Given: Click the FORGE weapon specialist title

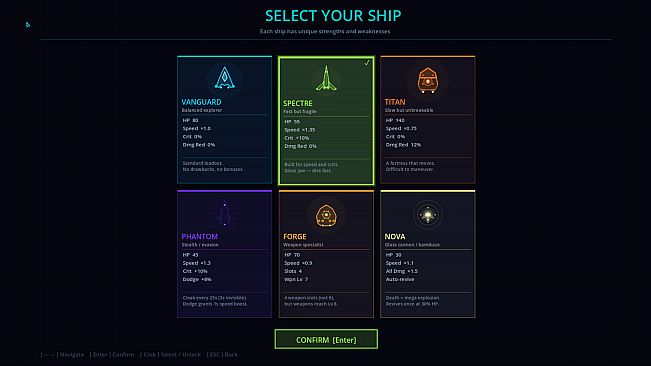Looking at the screenshot, I should 295,237.
